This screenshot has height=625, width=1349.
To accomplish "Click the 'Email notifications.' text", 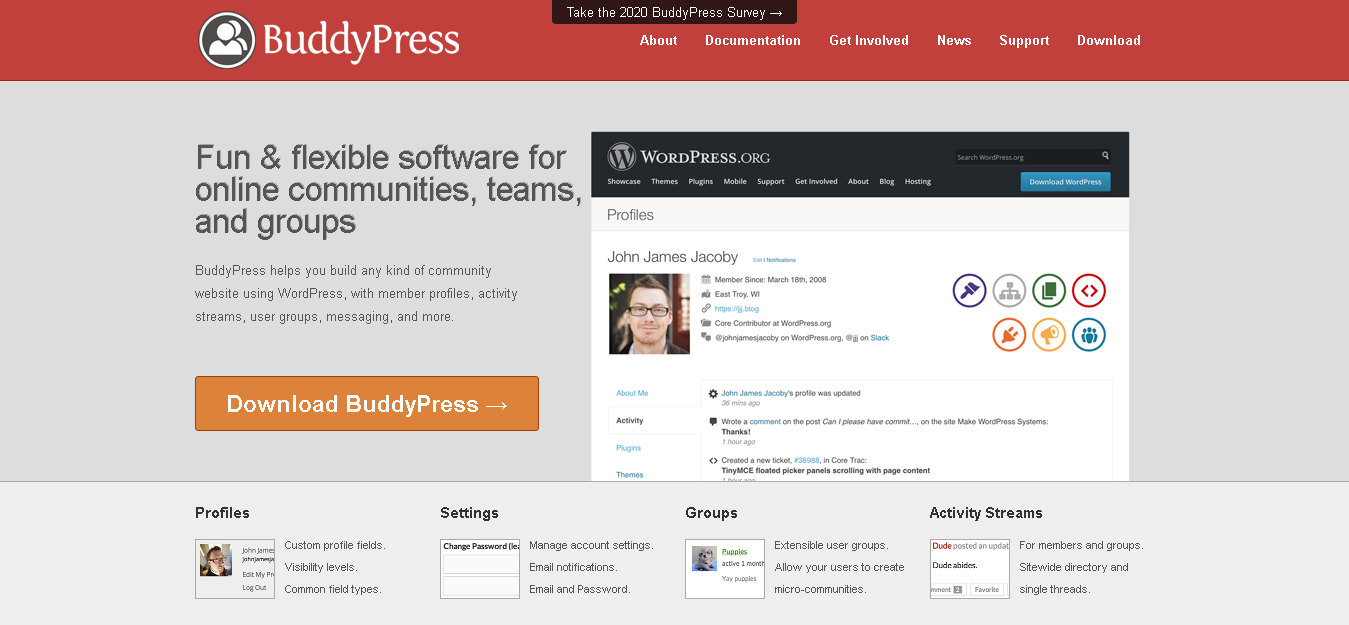I will (573, 568).
